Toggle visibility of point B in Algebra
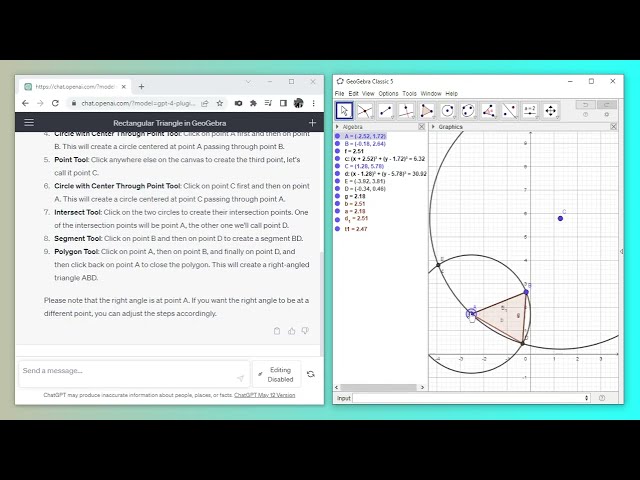Viewport: 640px width, 480px height. 337,144
